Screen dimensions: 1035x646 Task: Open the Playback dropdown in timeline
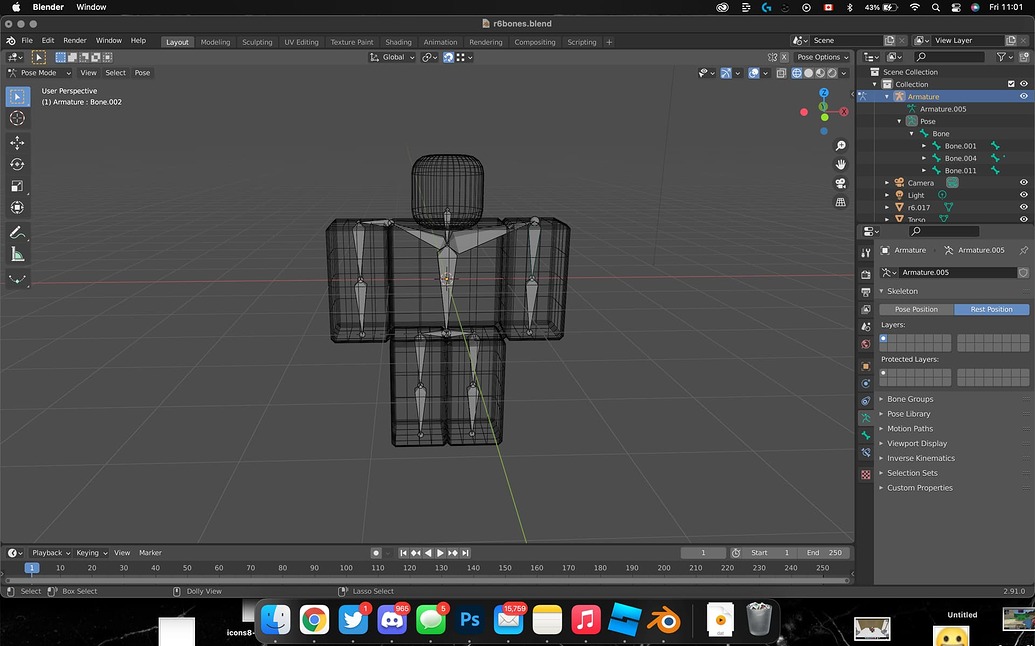(x=51, y=553)
